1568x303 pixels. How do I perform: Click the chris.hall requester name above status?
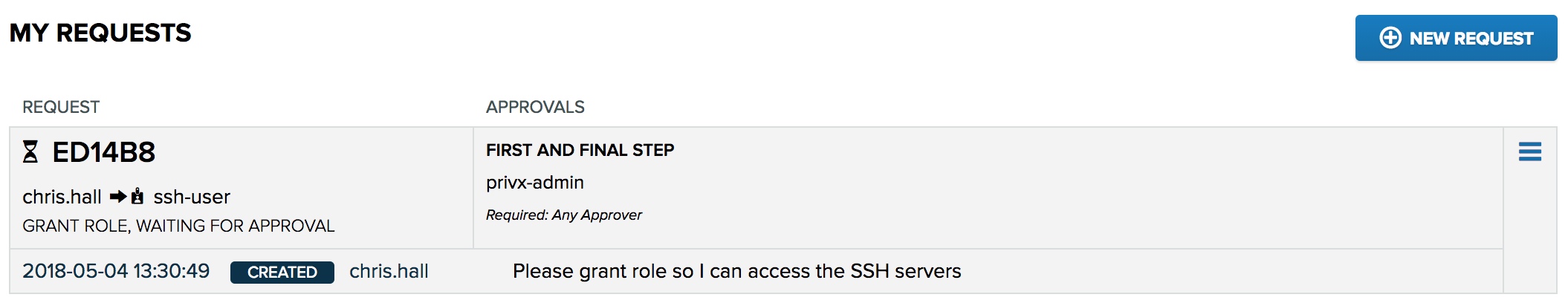62,197
